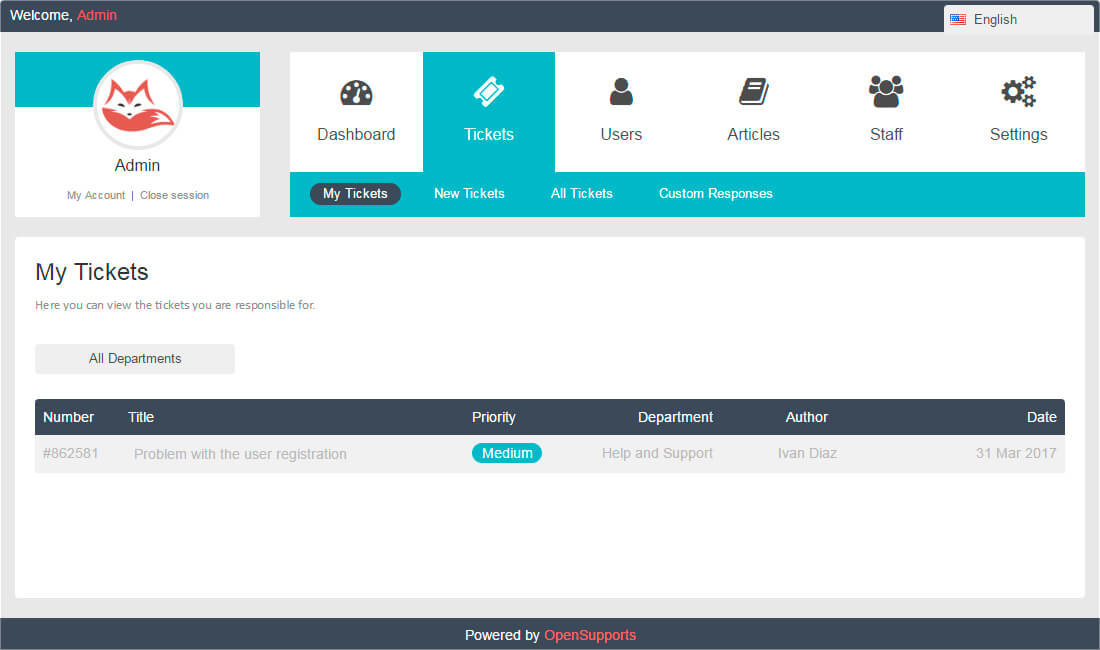Select the Medium priority badge
1100x650 pixels.
[x=506, y=452]
